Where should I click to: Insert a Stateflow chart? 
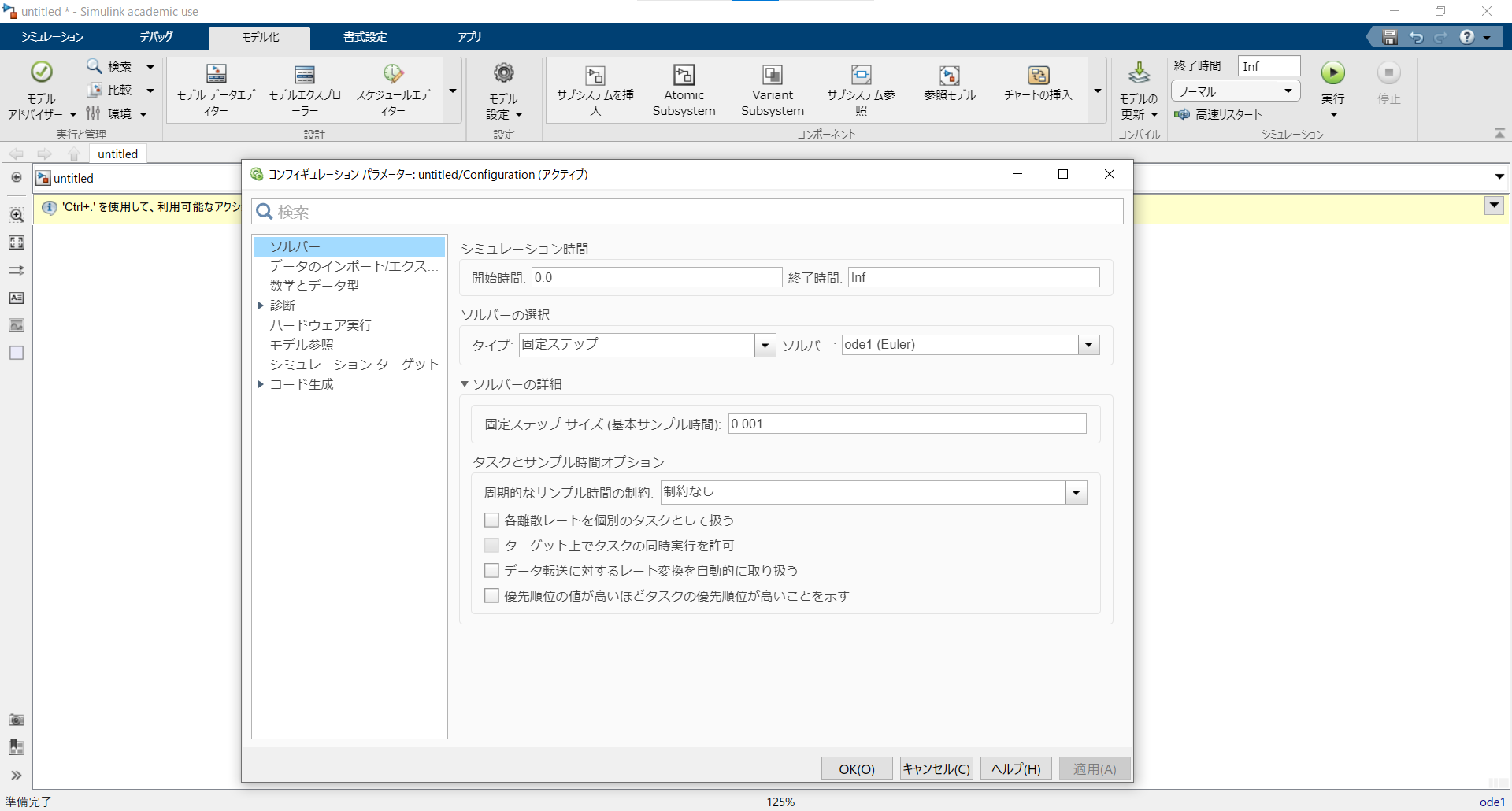(x=1038, y=88)
